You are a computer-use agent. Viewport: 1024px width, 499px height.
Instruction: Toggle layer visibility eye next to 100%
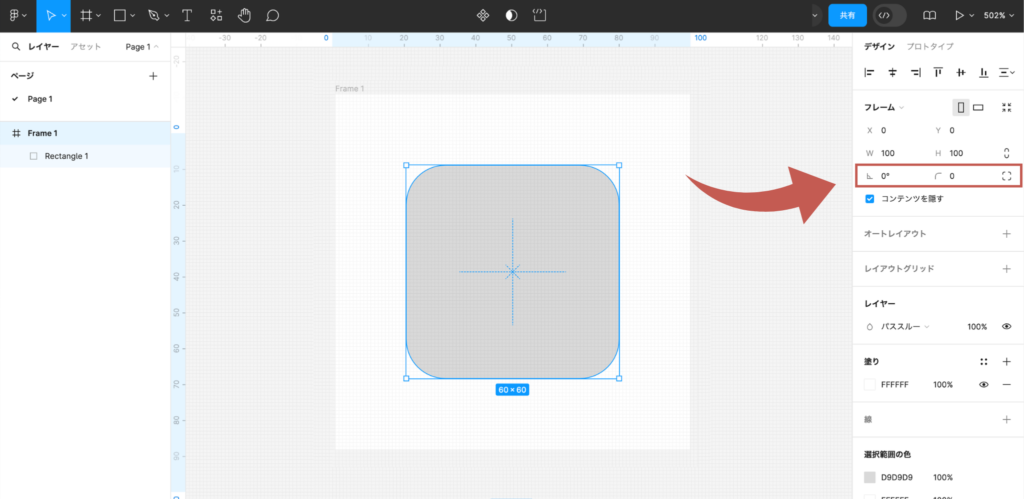click(x=1006, y=326)
